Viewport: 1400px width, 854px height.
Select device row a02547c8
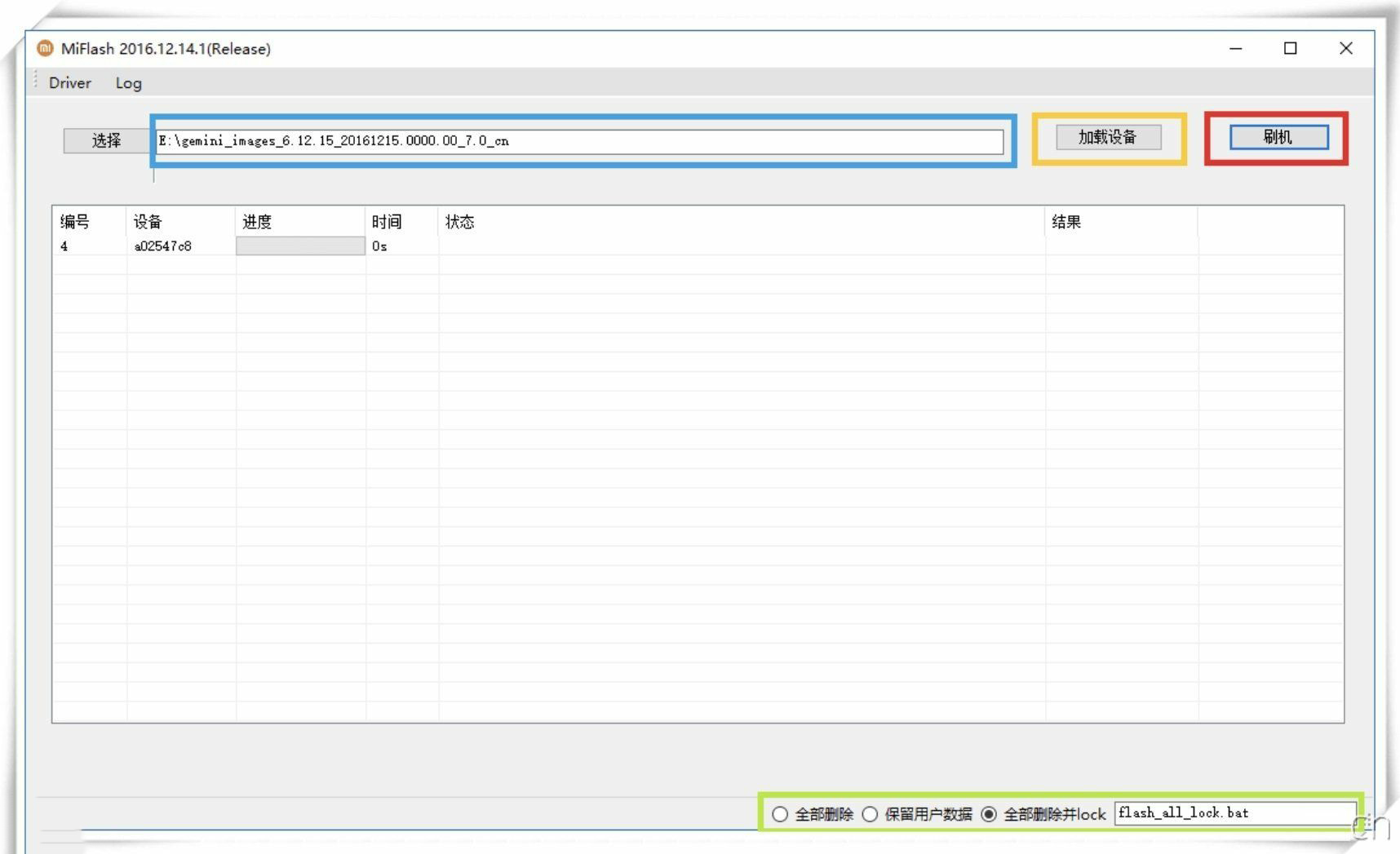[698, 246]
